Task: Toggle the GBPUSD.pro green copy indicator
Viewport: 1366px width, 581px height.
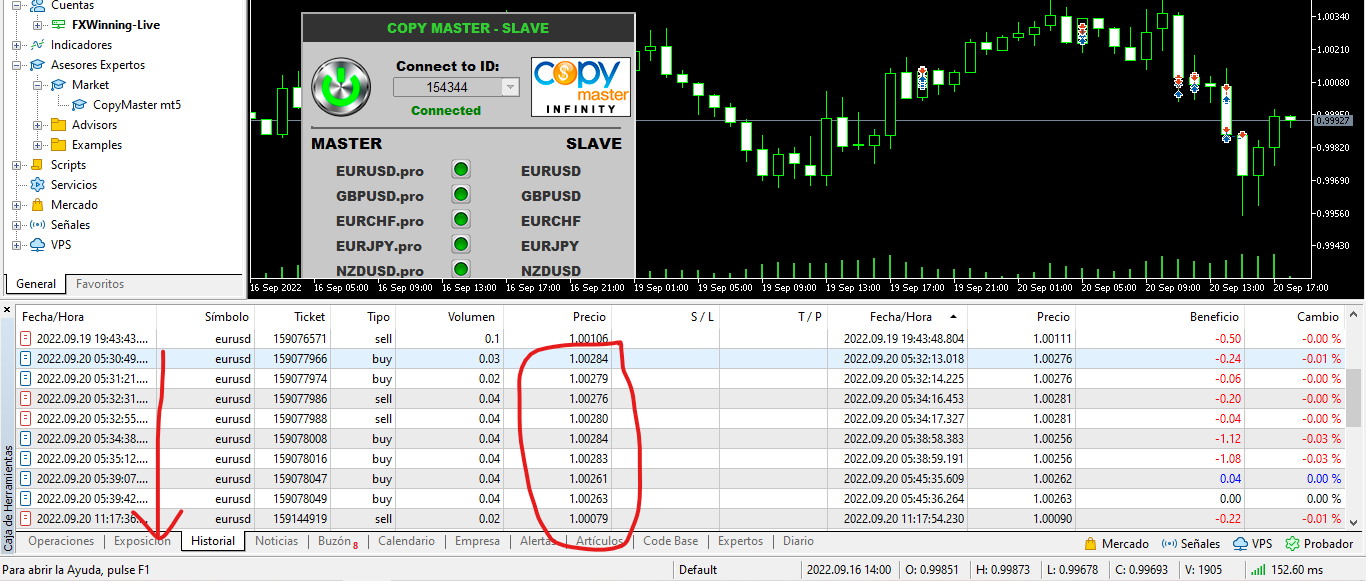Action: coord(461,195)
